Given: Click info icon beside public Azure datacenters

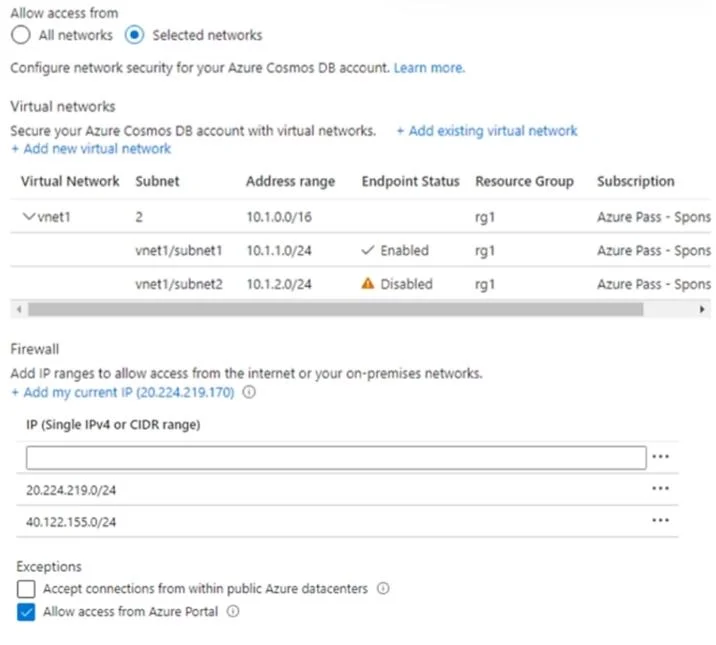Looking at the screenshot, I should [383, 588].
